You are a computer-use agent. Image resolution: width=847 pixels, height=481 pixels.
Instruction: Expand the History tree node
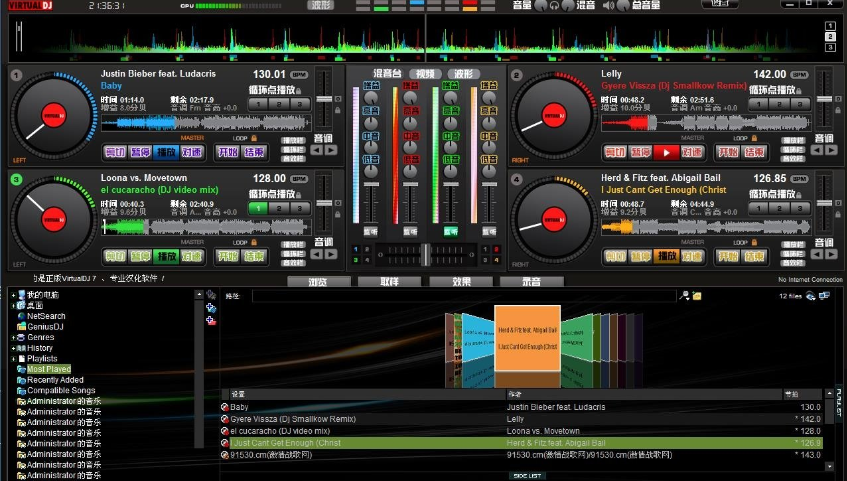[14, 348]
